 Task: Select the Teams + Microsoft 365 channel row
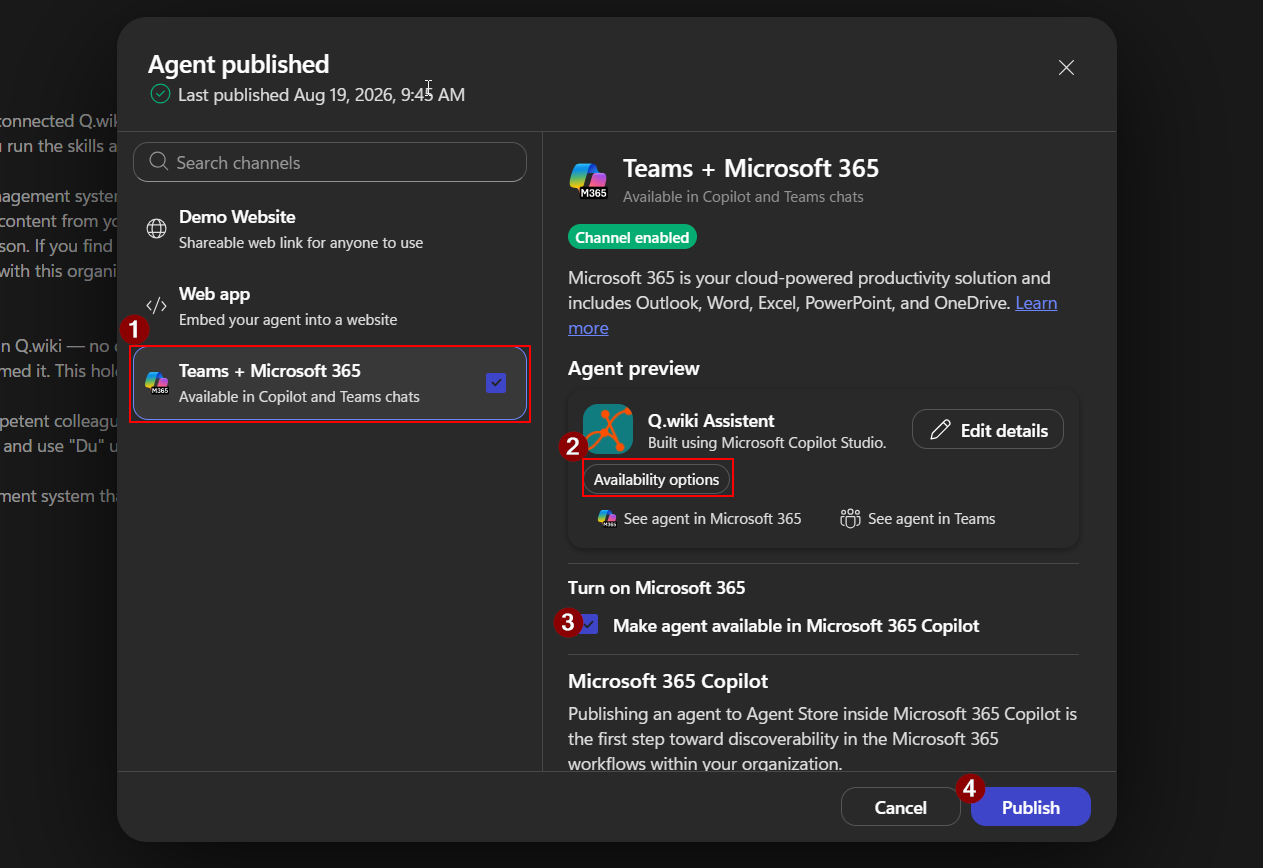330,383
